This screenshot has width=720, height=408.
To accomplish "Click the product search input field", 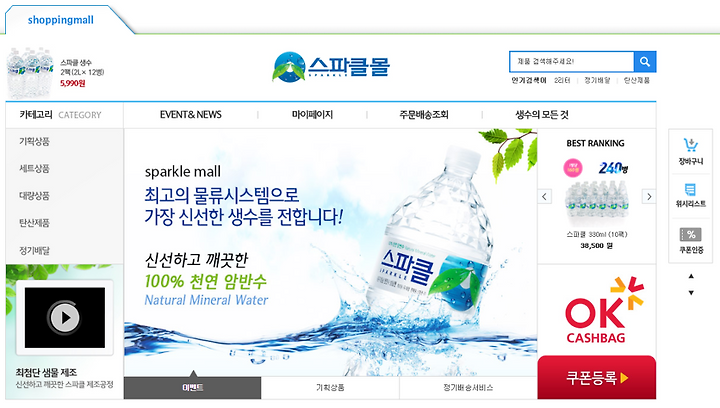I will pos(572,61).
